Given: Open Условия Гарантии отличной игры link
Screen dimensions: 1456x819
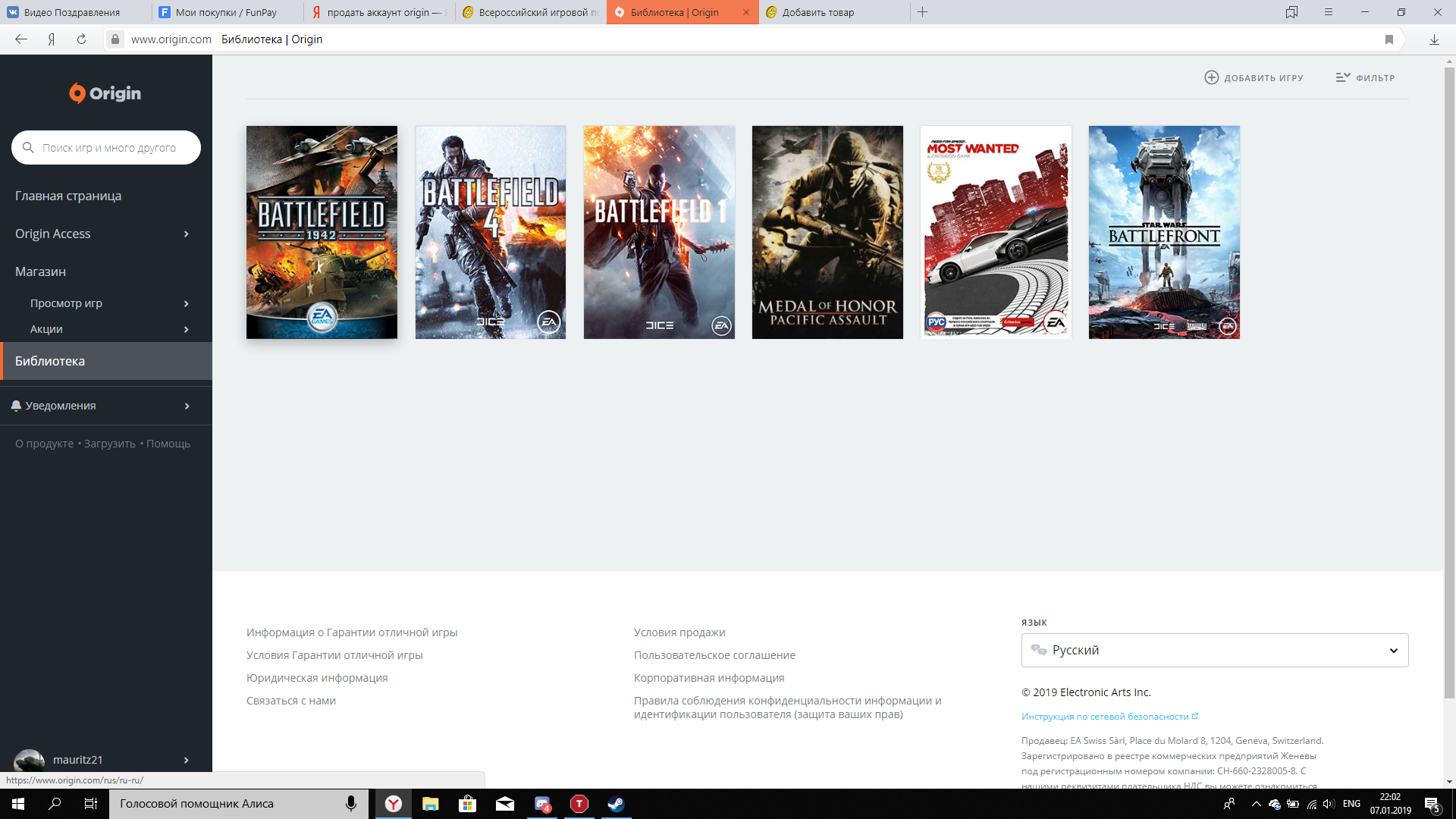Looking at the screenshot, I should (x=334, y=655).
